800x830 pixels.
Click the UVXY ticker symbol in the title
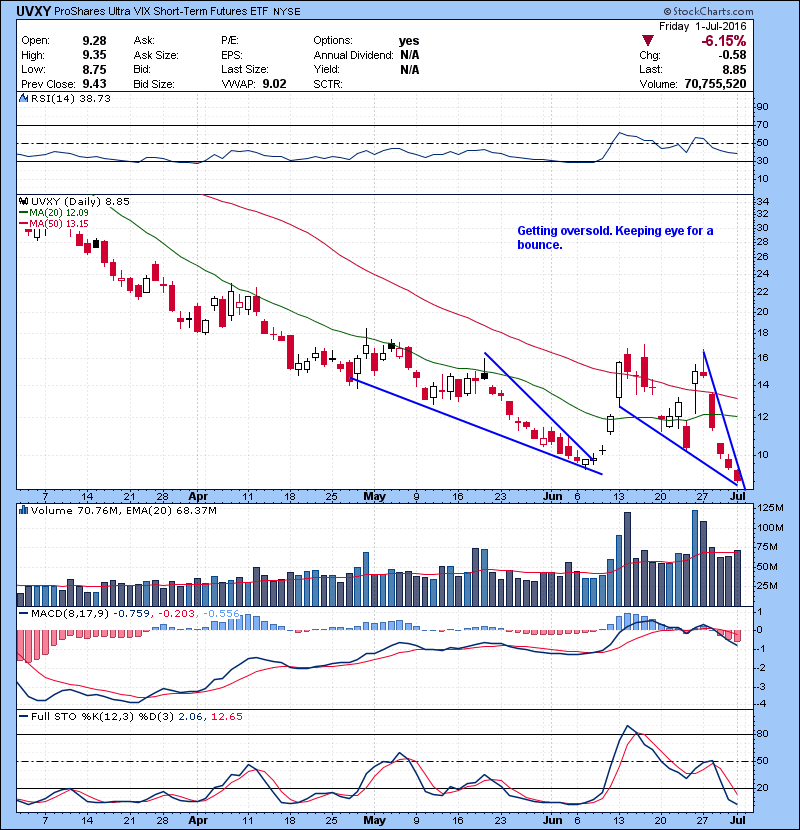point(33,11)
